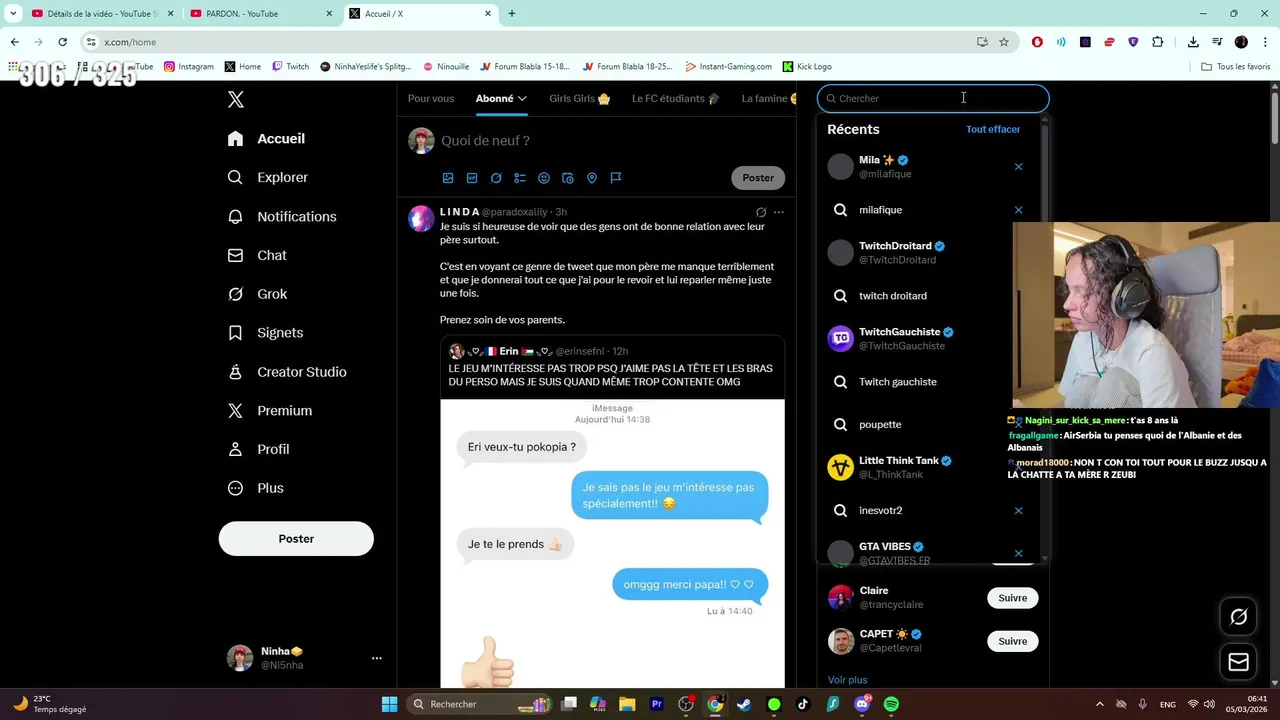Screen dimensions: 1280x720
Task: Open LINDA's profile avatar
Action: pos(421,218)
